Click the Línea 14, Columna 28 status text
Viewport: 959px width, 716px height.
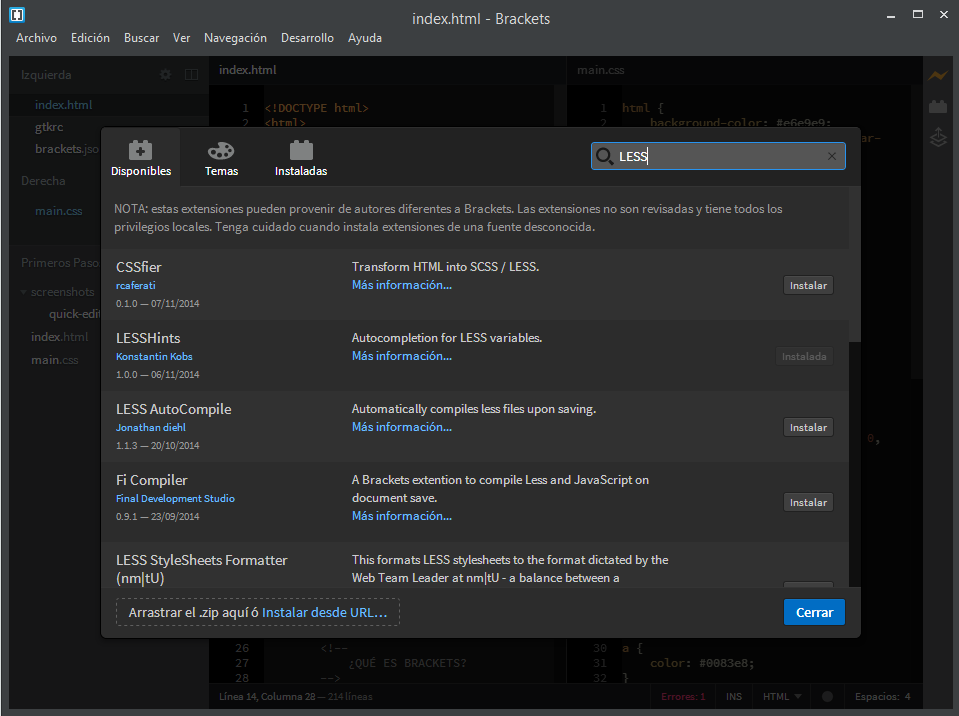click(x=270, y=696)
